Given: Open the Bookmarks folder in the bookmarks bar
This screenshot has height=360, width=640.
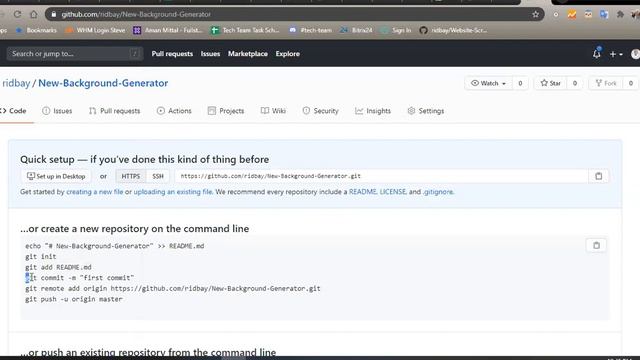Looking at the screenshot, I should pyautogui.click(x=36, y=30).
